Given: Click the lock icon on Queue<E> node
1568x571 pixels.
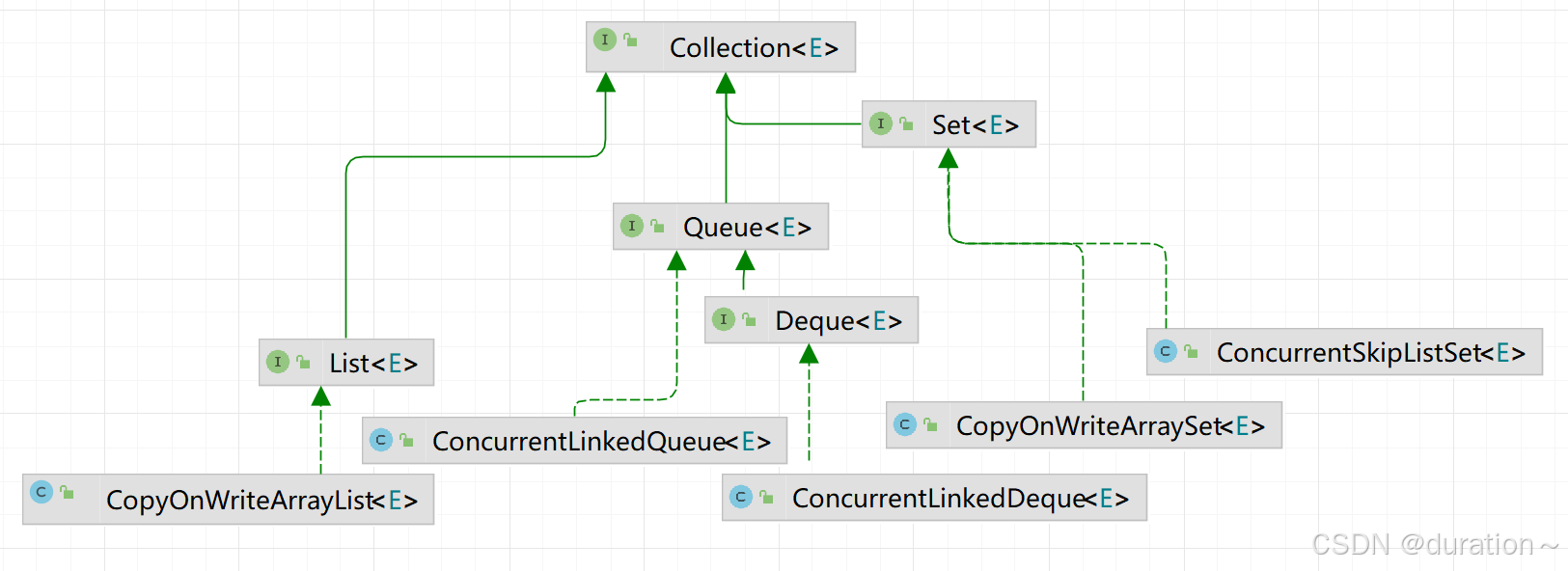Looking at the screenshot, I should [657, 226].
